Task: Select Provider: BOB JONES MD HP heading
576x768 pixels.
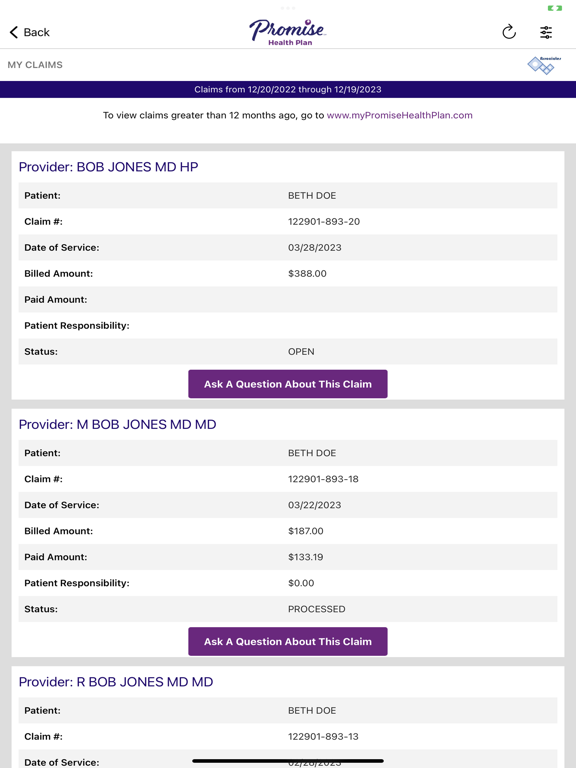Action: pos(108,167)
